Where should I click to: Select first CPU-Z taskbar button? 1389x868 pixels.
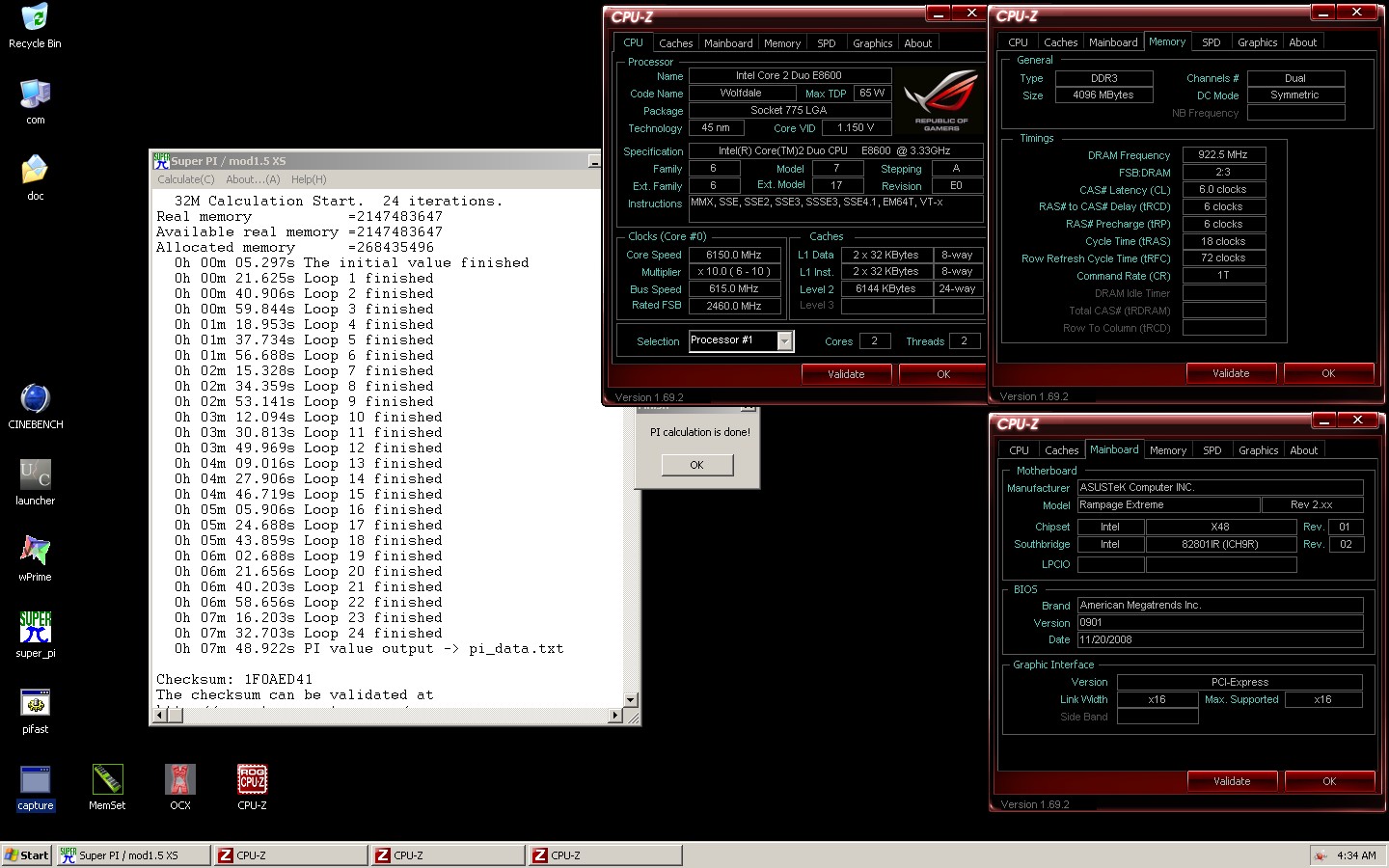coord(290,855)
